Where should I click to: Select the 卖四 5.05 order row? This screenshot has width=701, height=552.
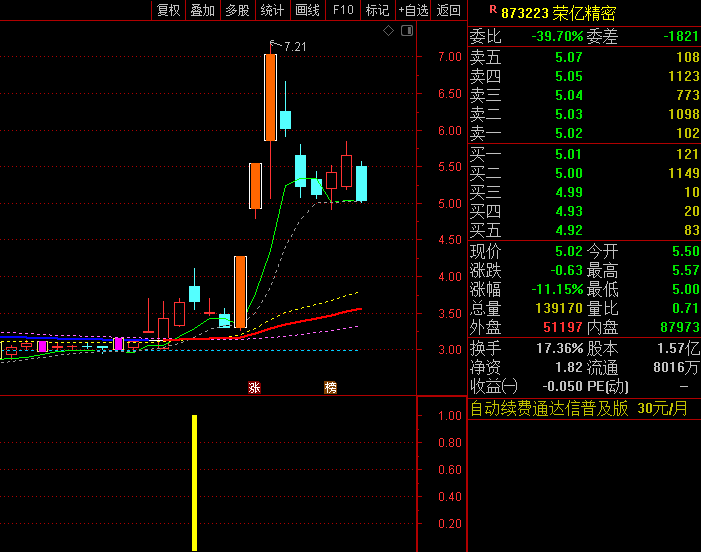(x=584, y=76)
